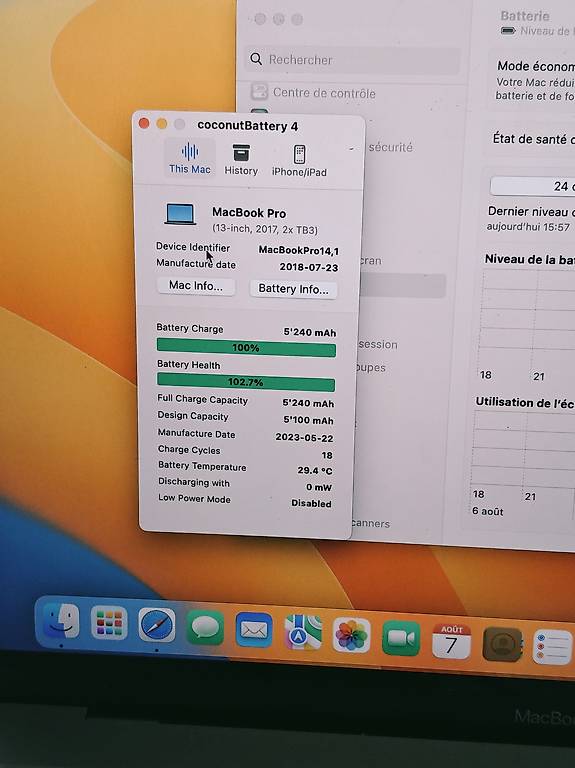Focus the Rechercher search field
The width and height of the screenshot is (575, 768).
pos(352,60)
